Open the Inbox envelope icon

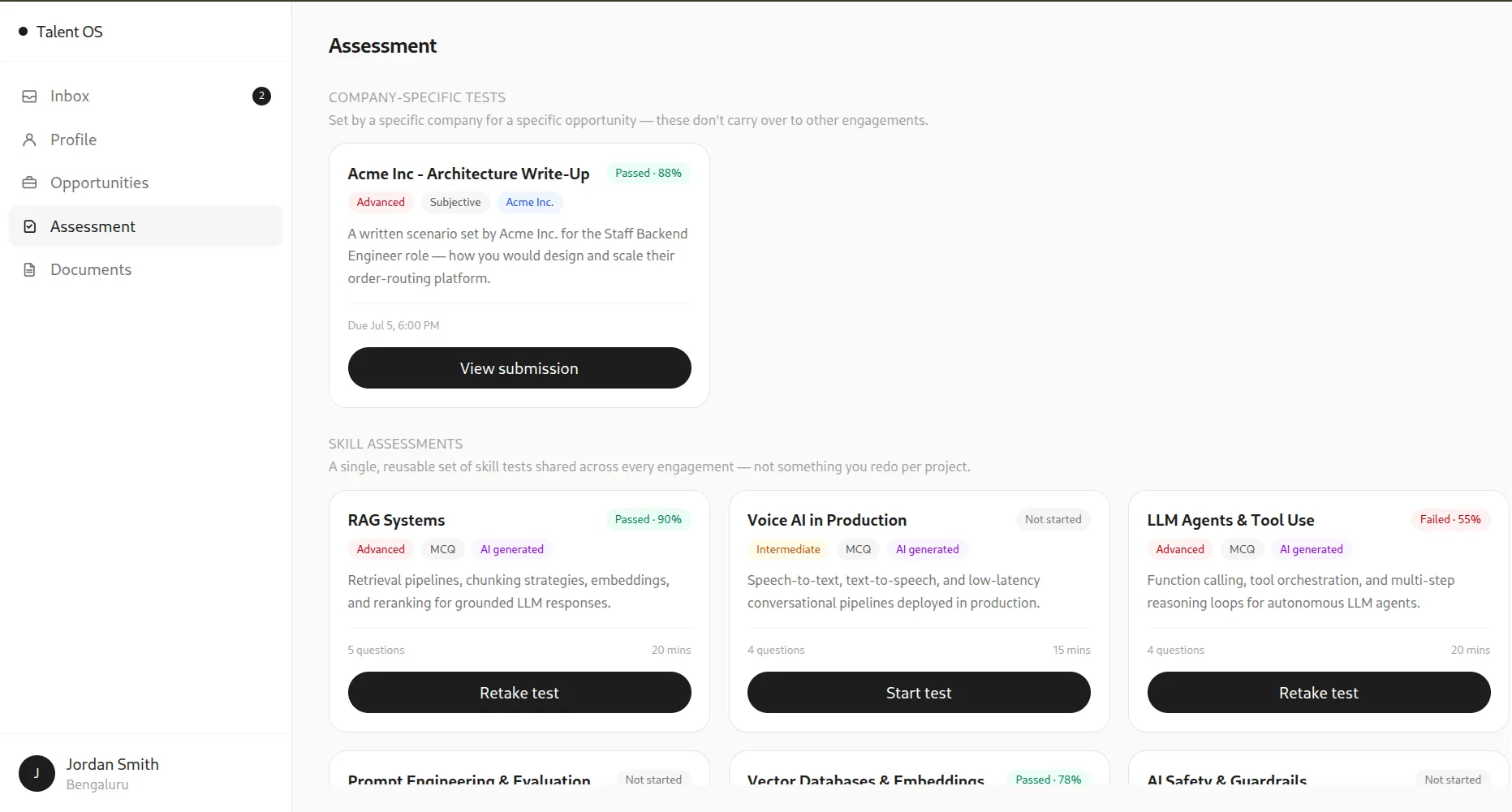click(x=29, y=97)
